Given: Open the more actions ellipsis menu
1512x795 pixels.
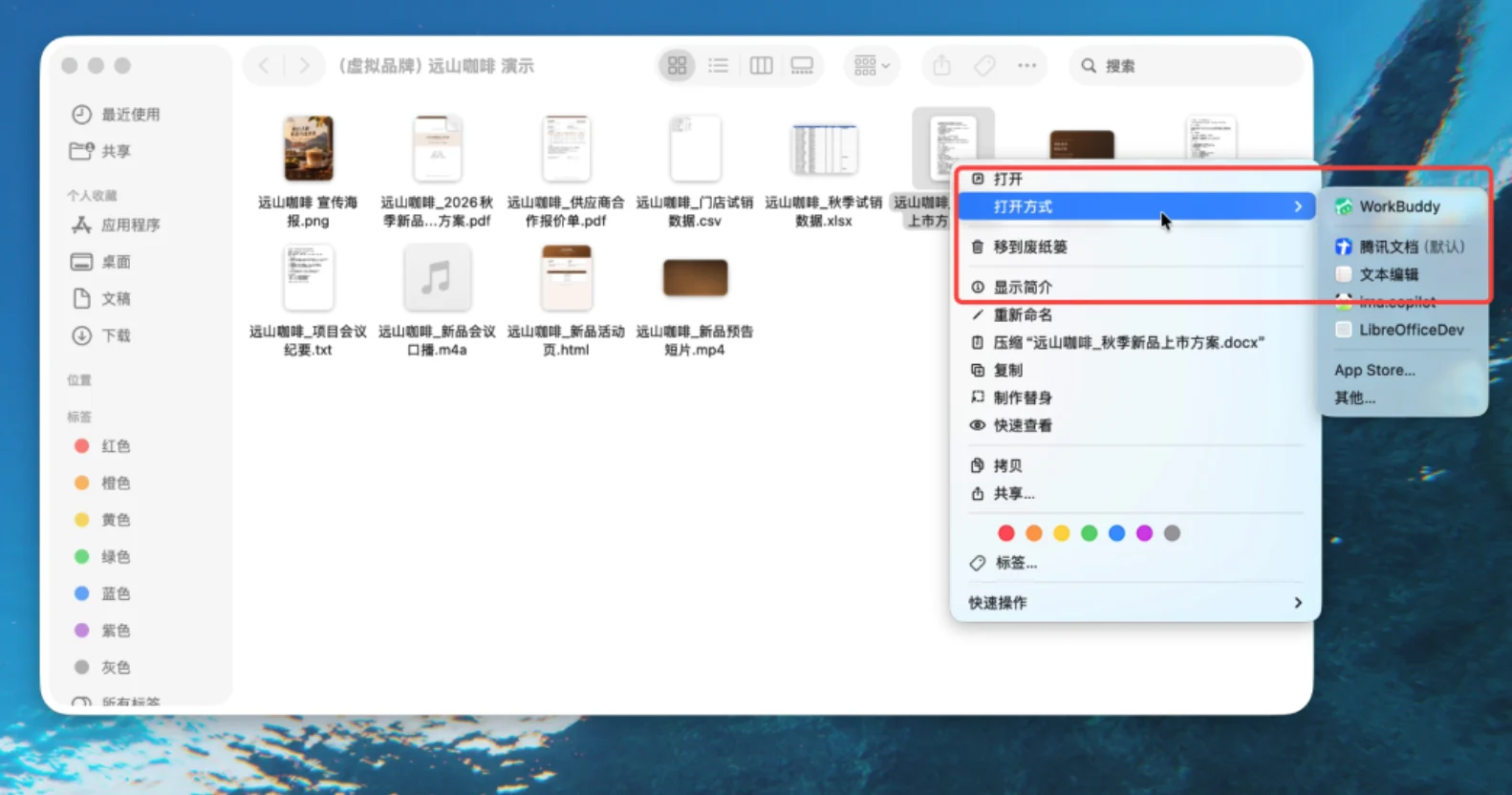Looking at the screenshot, I should (1026, 66).
